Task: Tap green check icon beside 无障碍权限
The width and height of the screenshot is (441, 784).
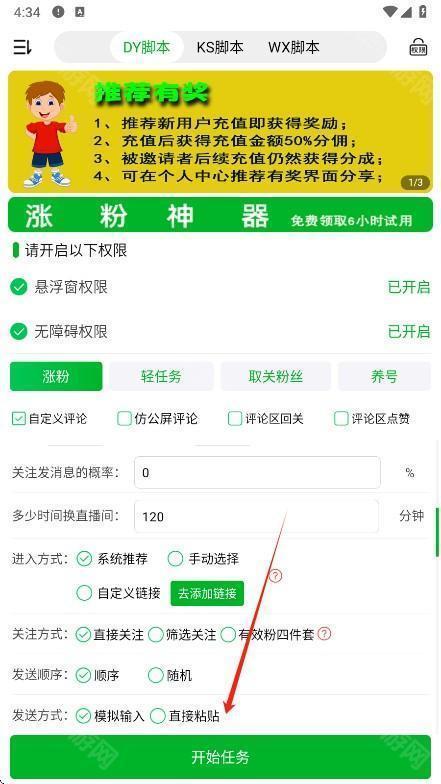Action: coord(19,332)
